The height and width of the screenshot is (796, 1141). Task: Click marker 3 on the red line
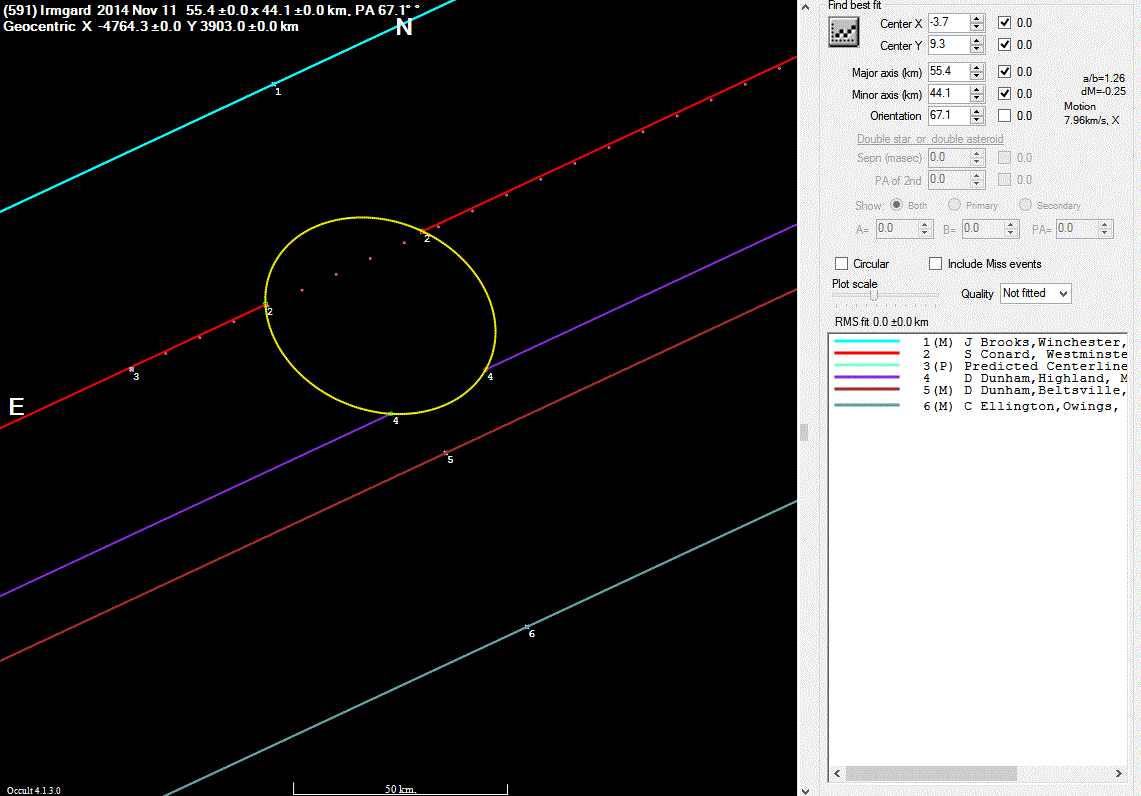click(x=131, y=370)
